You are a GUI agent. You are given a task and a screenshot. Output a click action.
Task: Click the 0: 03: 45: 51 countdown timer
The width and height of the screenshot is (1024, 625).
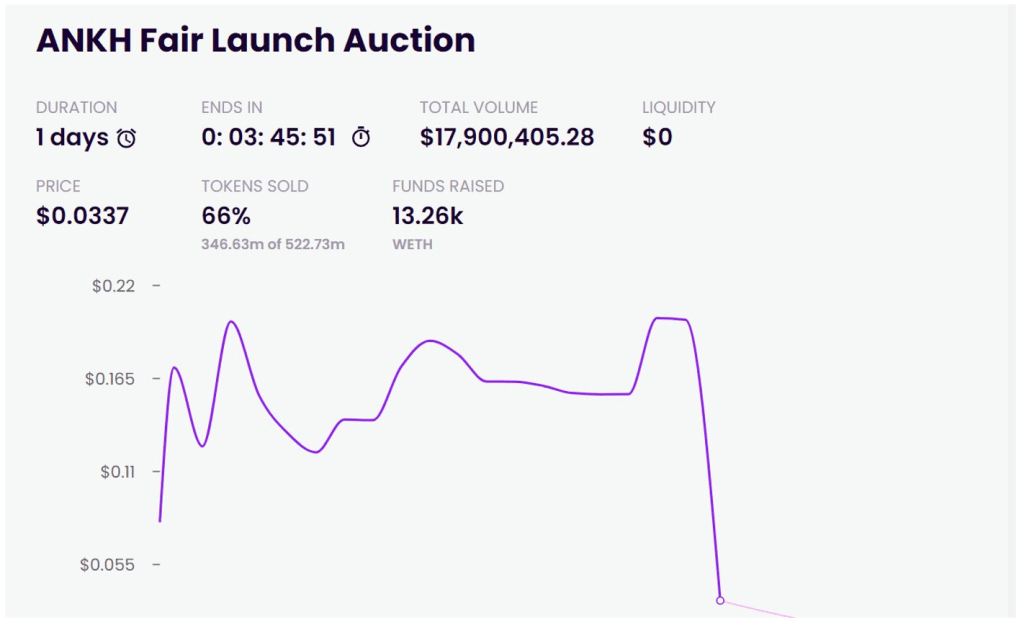[x=269, y=137]
